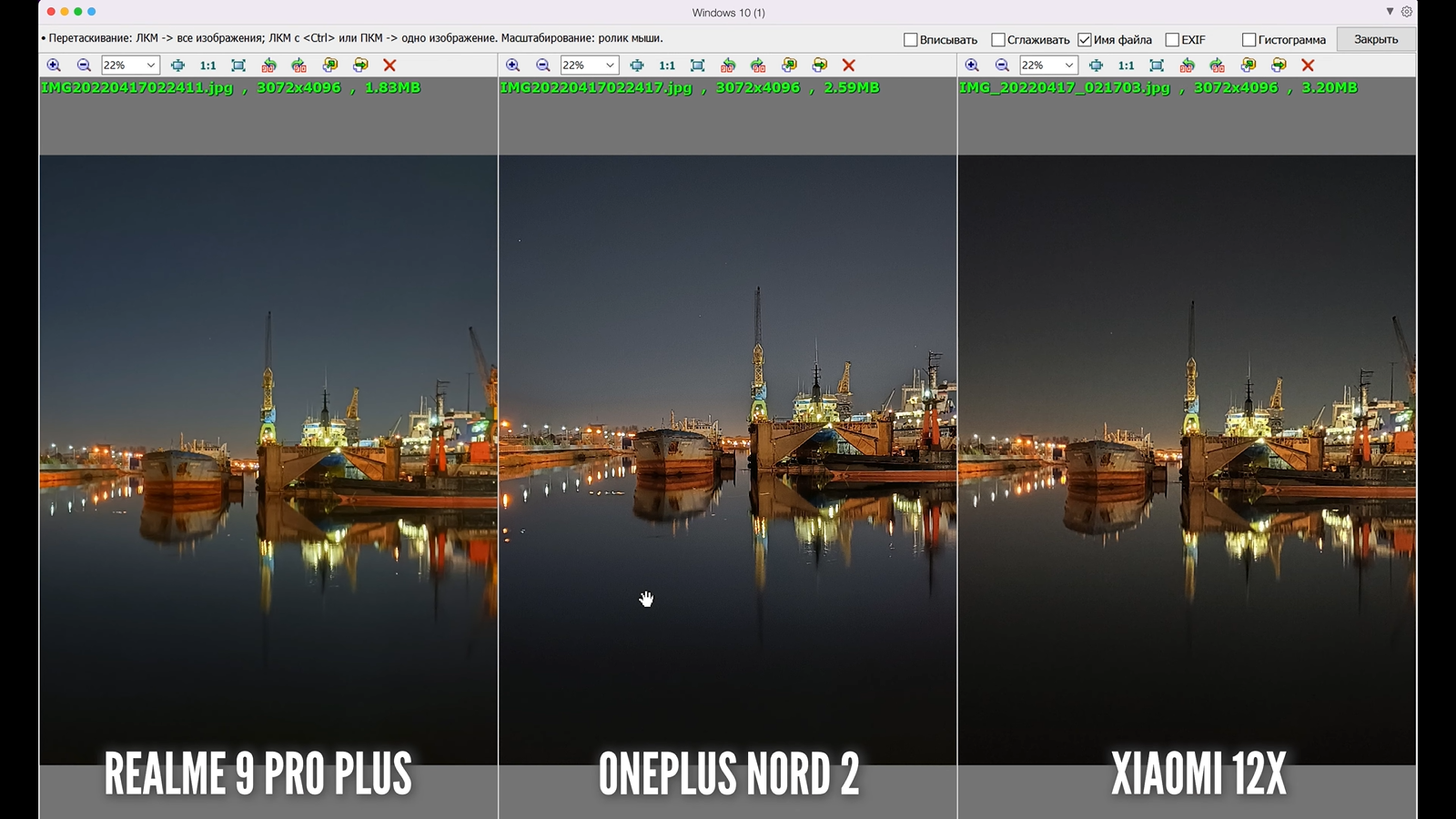Click the Xiaomi 12X harbor photo

(1187, 460)
